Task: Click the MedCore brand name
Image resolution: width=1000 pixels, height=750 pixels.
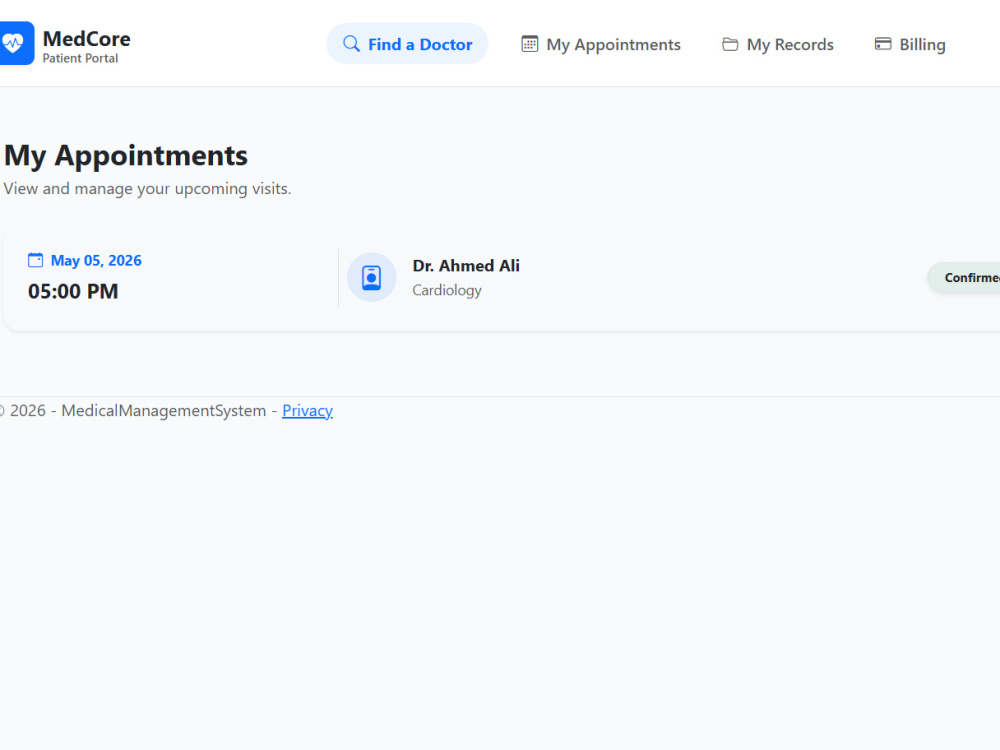Action: click(87, 38)
